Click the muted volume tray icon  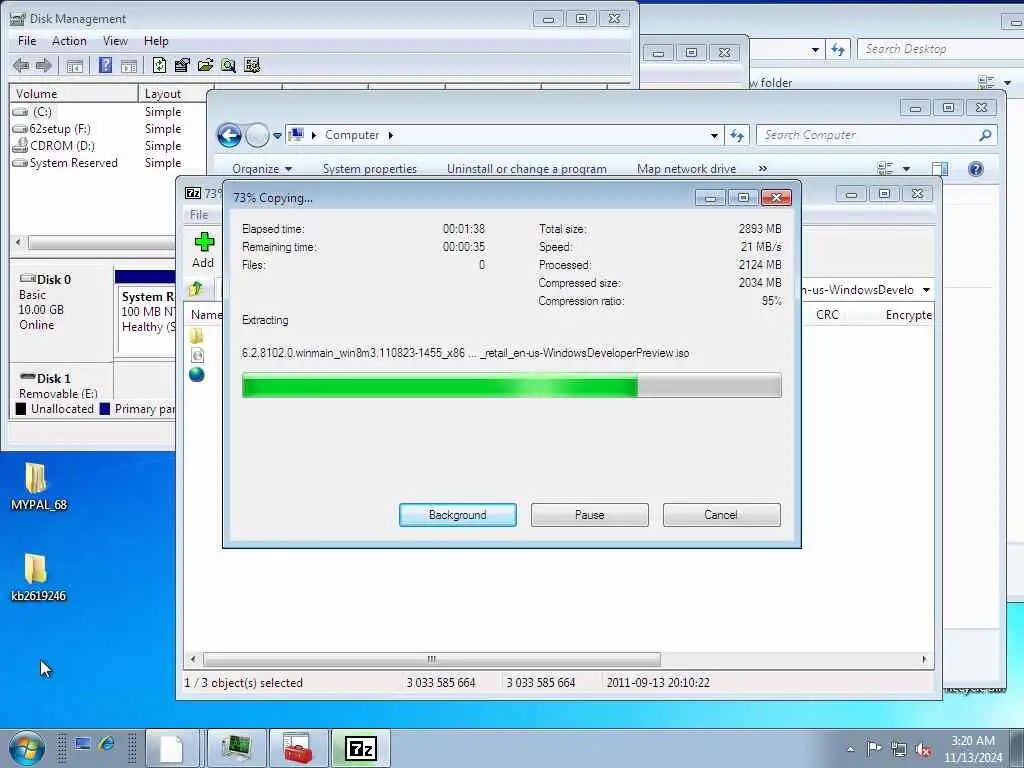coord(923,749)
